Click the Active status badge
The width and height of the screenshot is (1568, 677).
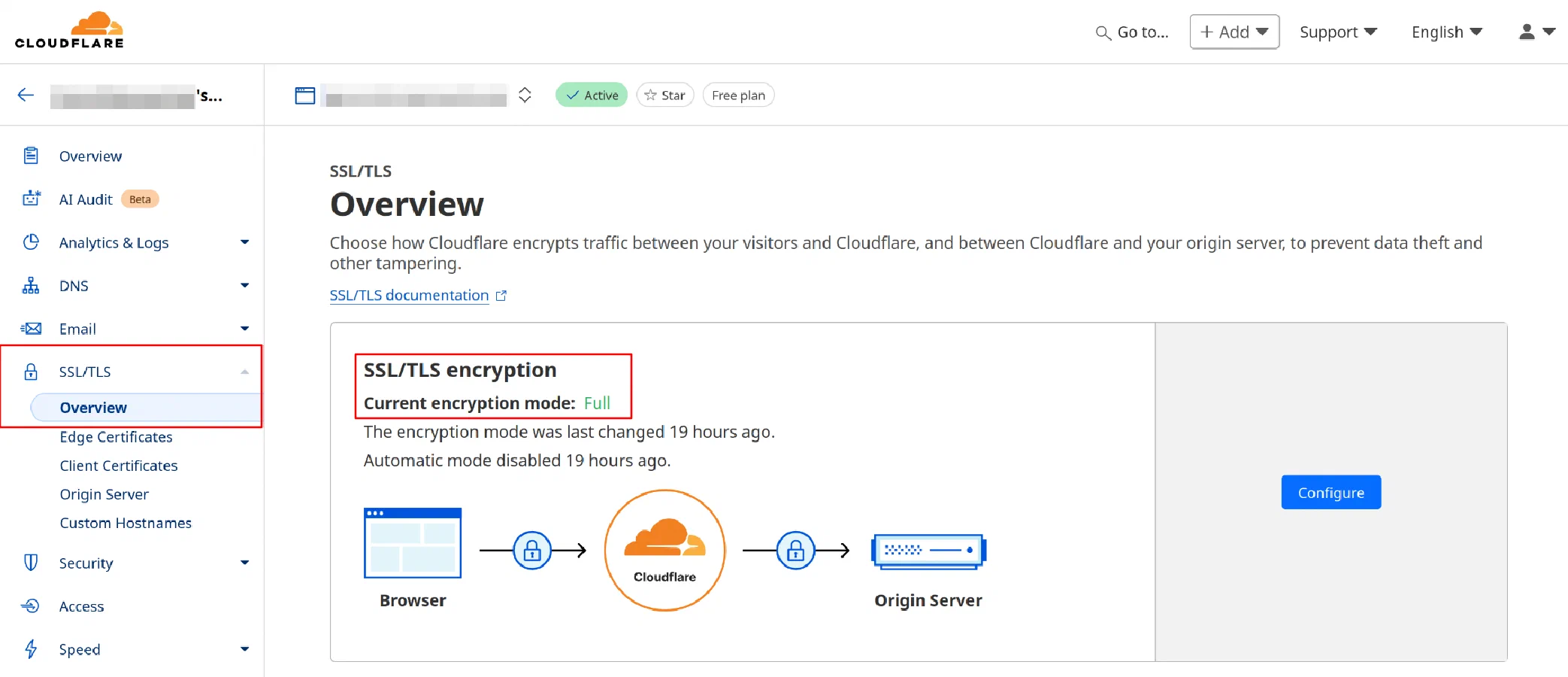591,95
